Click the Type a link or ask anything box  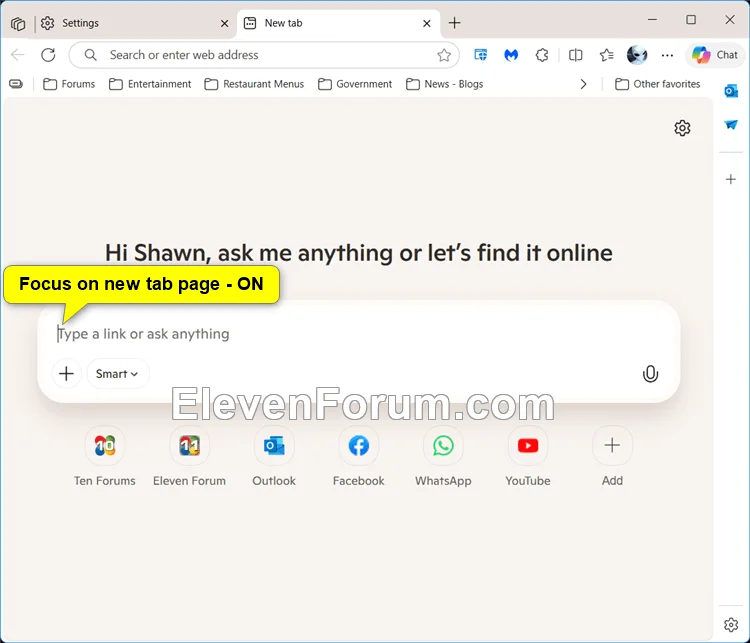[358, 333]
